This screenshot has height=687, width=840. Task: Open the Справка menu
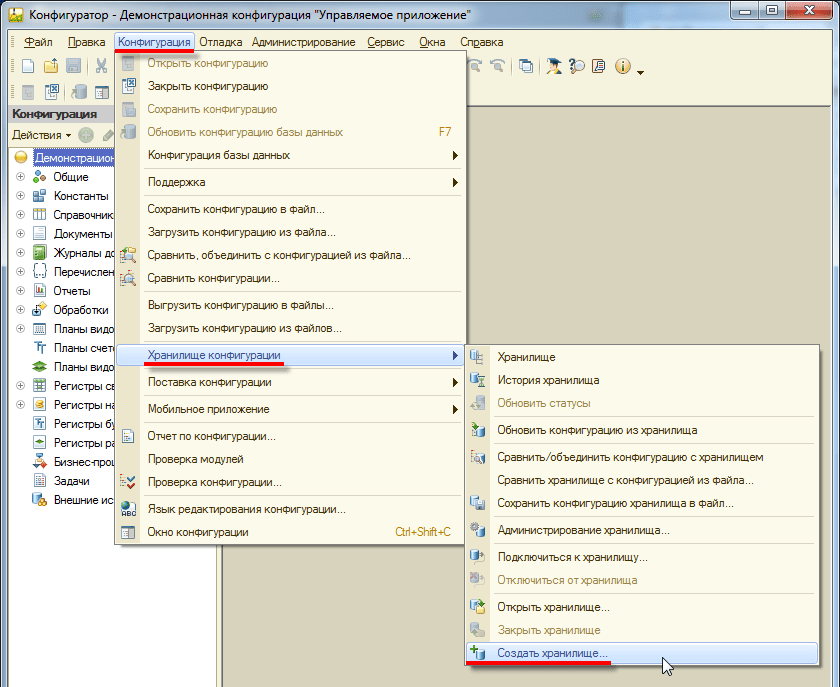pyautogui.click(x=482, y=42)
